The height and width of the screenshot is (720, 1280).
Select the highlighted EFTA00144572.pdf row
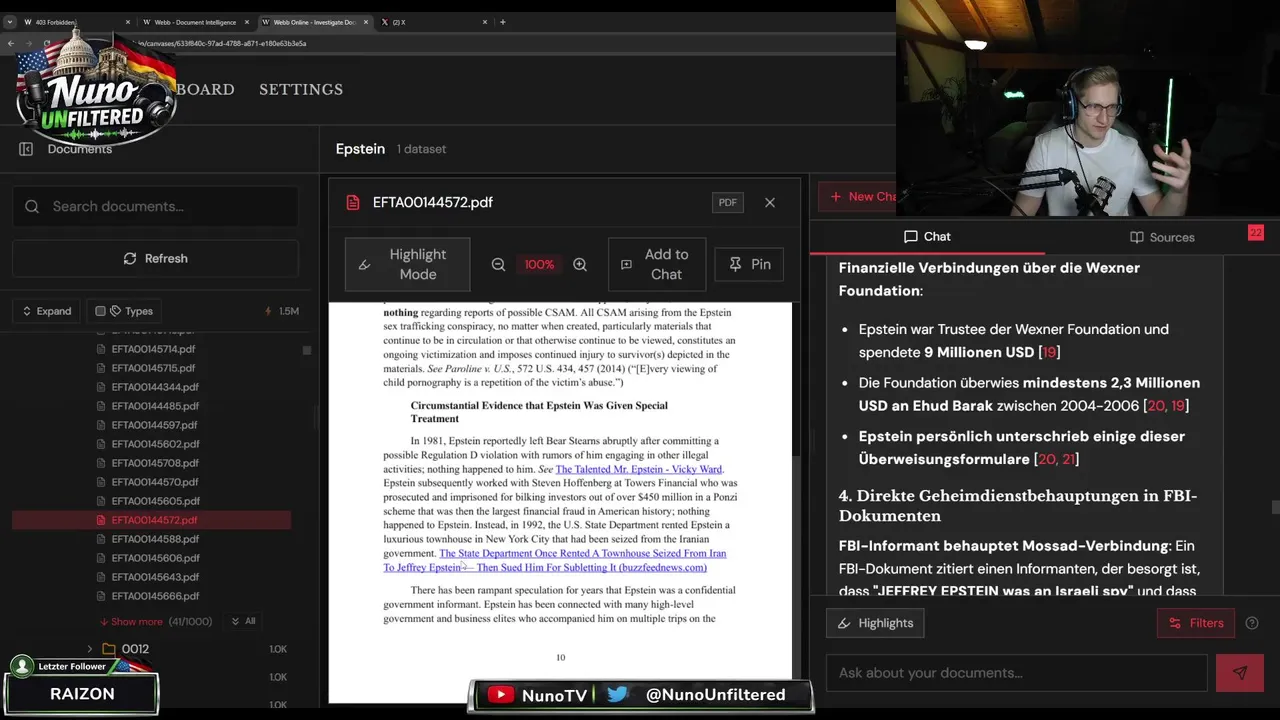[151, 520]
